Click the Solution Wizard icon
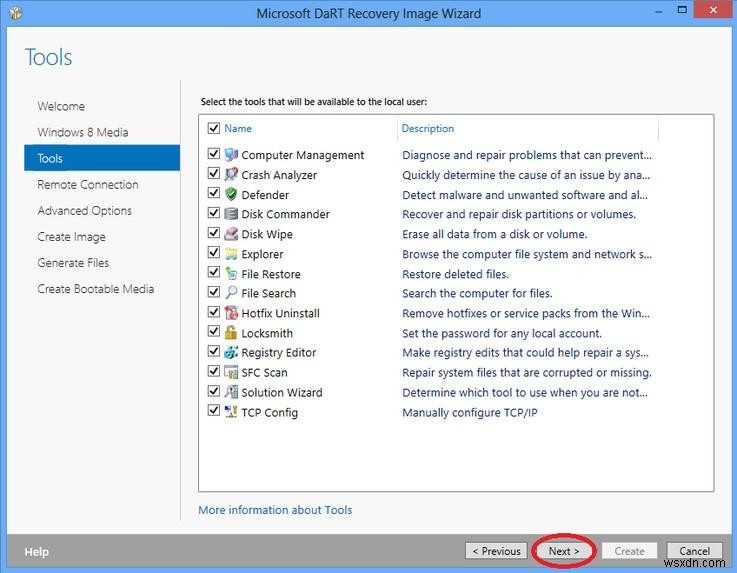Screen dimensions: 737x573 (231, 392)
